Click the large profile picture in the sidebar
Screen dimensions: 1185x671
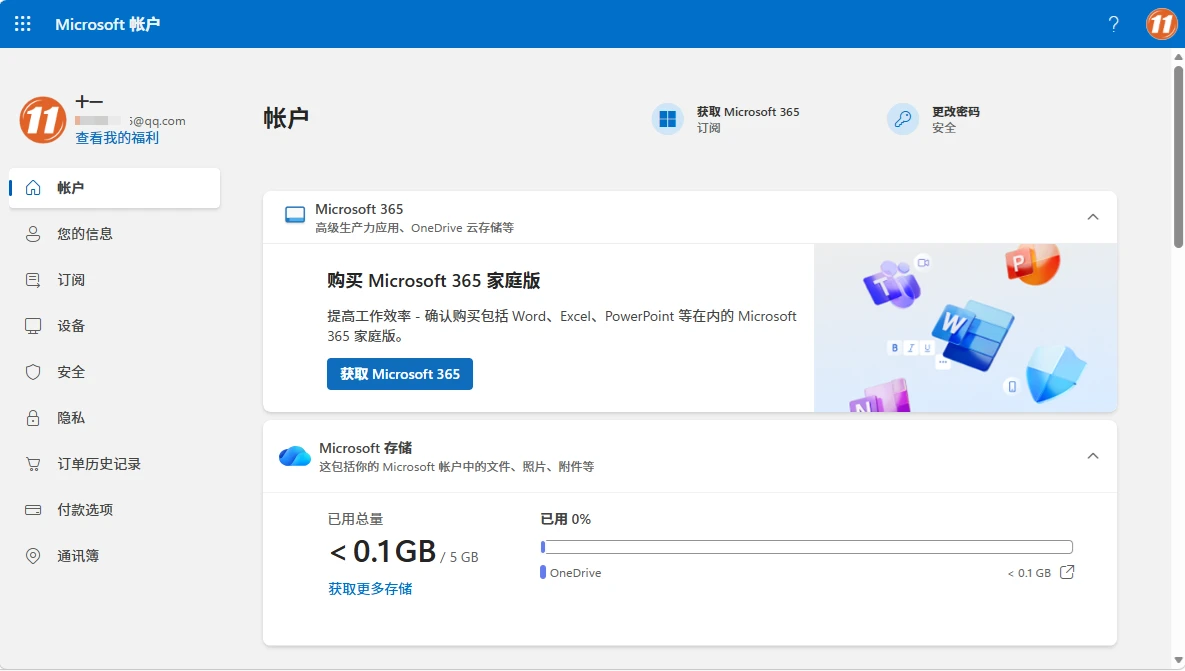click(42, 119)
